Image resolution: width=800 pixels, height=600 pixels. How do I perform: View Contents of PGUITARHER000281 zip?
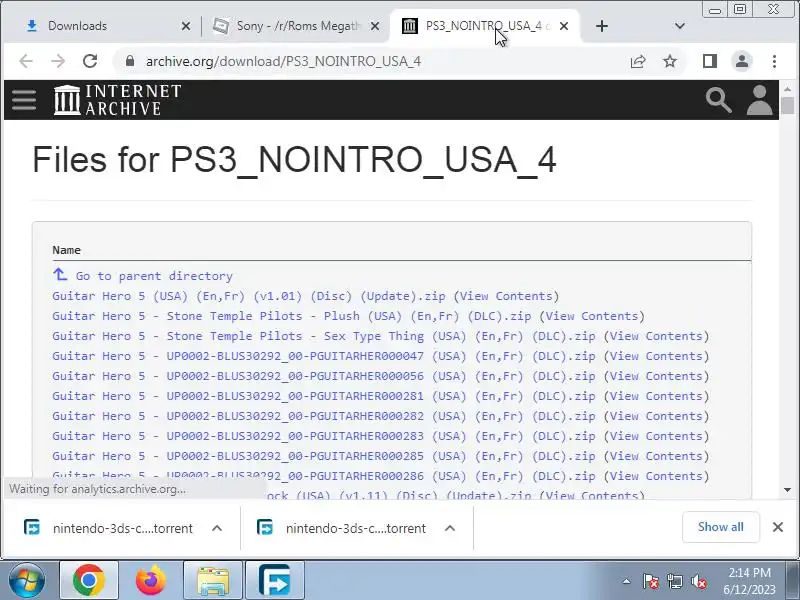click(656, 396)
